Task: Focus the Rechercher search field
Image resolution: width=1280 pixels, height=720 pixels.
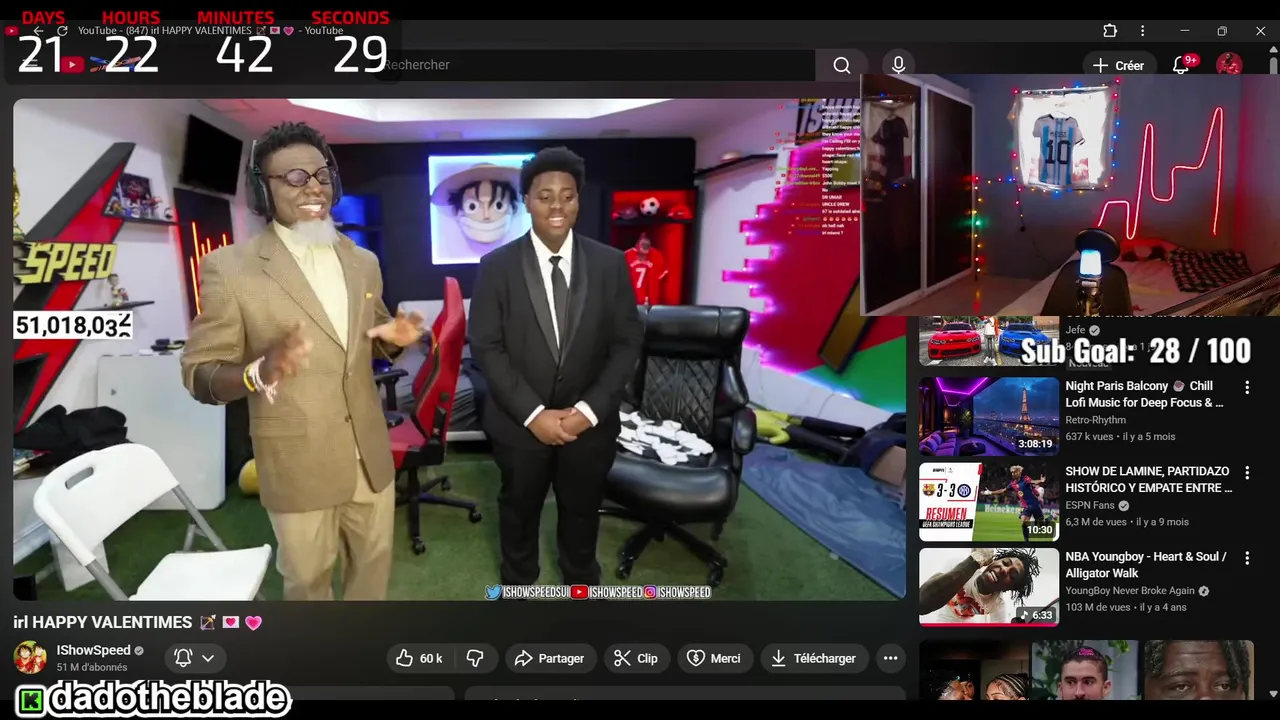Action: pyautogui.click(x=598, y=65)
